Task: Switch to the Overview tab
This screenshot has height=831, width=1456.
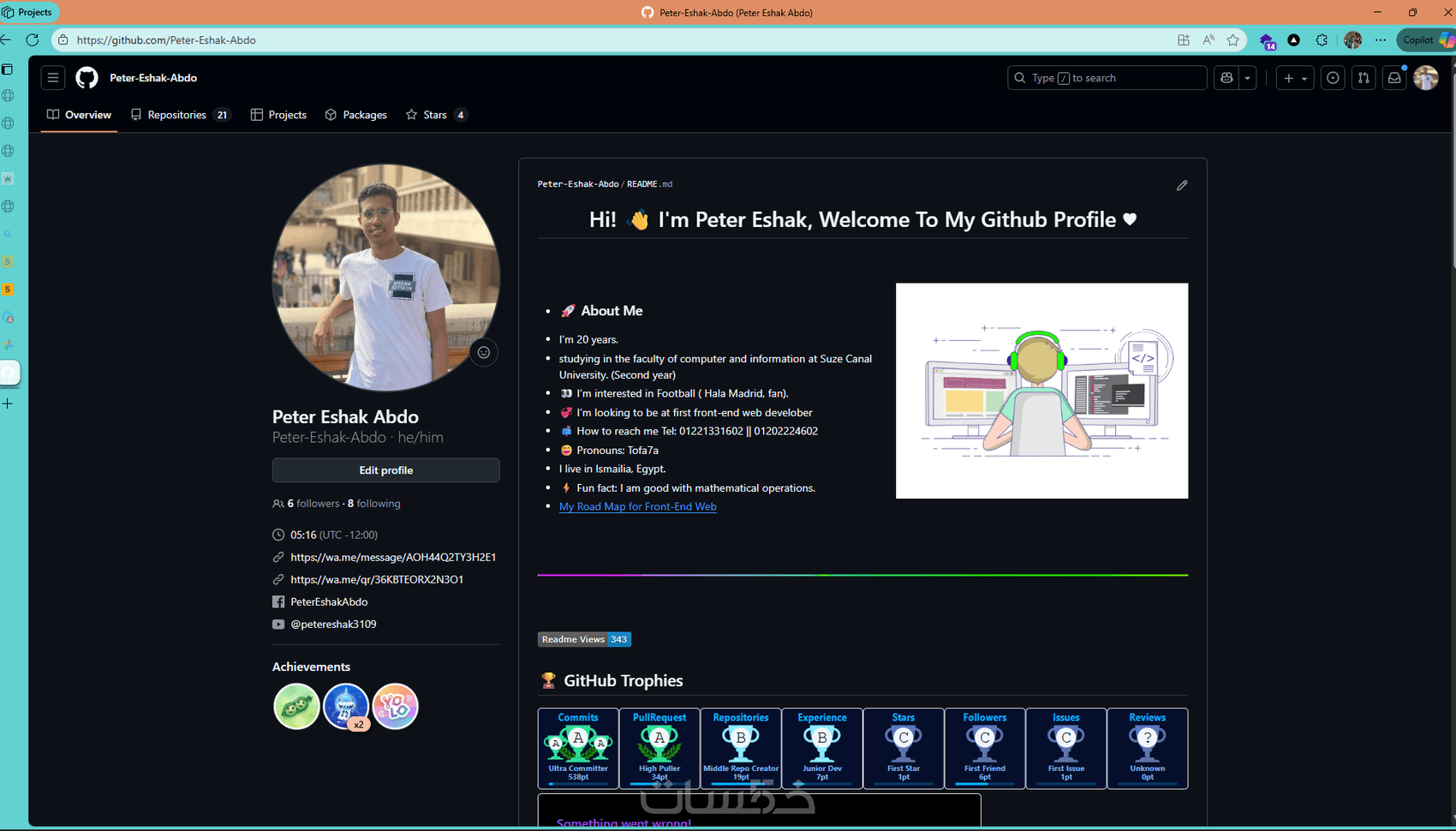Action: click(79, 115)
